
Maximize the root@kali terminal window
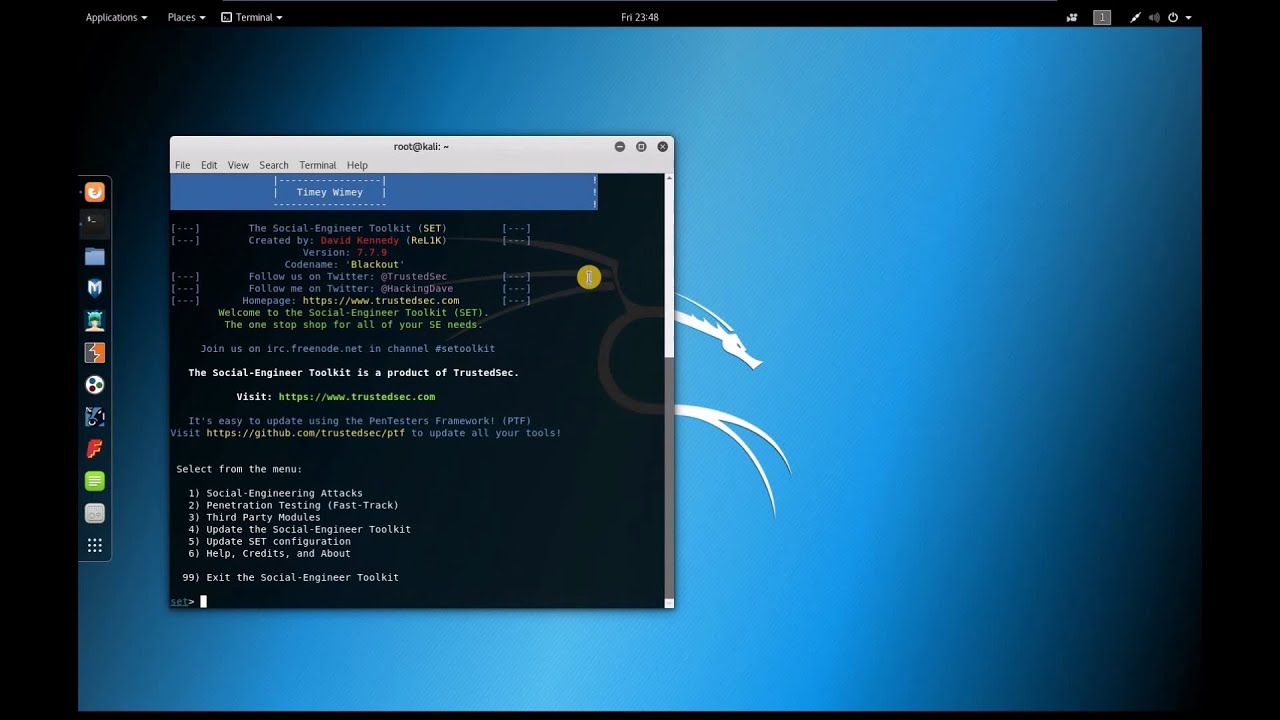(x=641, y=146)
